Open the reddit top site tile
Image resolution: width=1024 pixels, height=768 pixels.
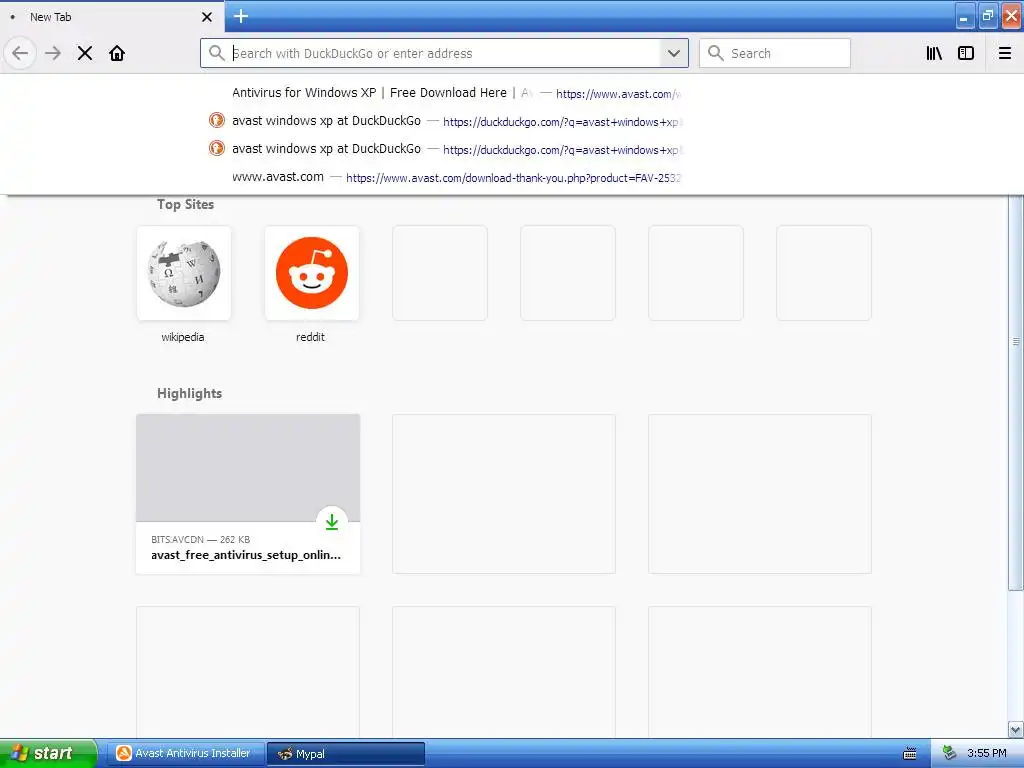click(312, 273)
